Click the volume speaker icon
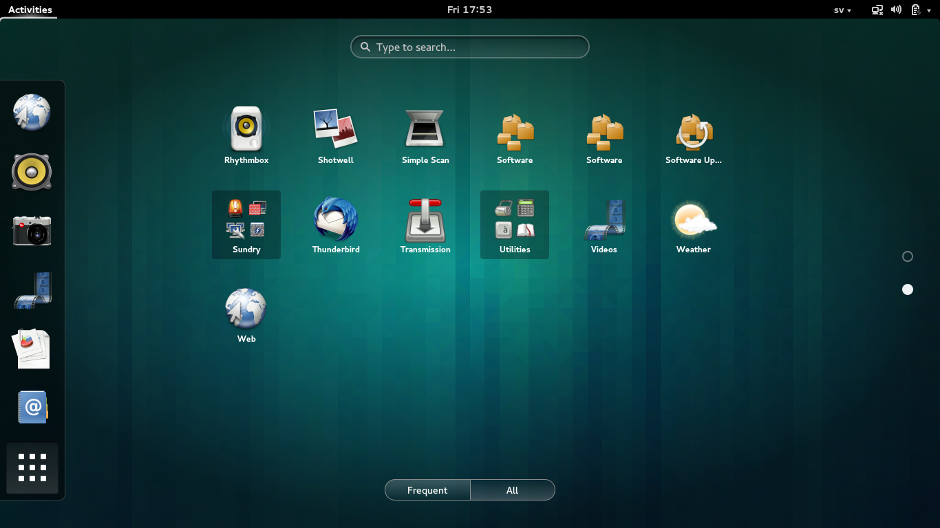Screen dimensions: 940x528 tap(896, 10)
